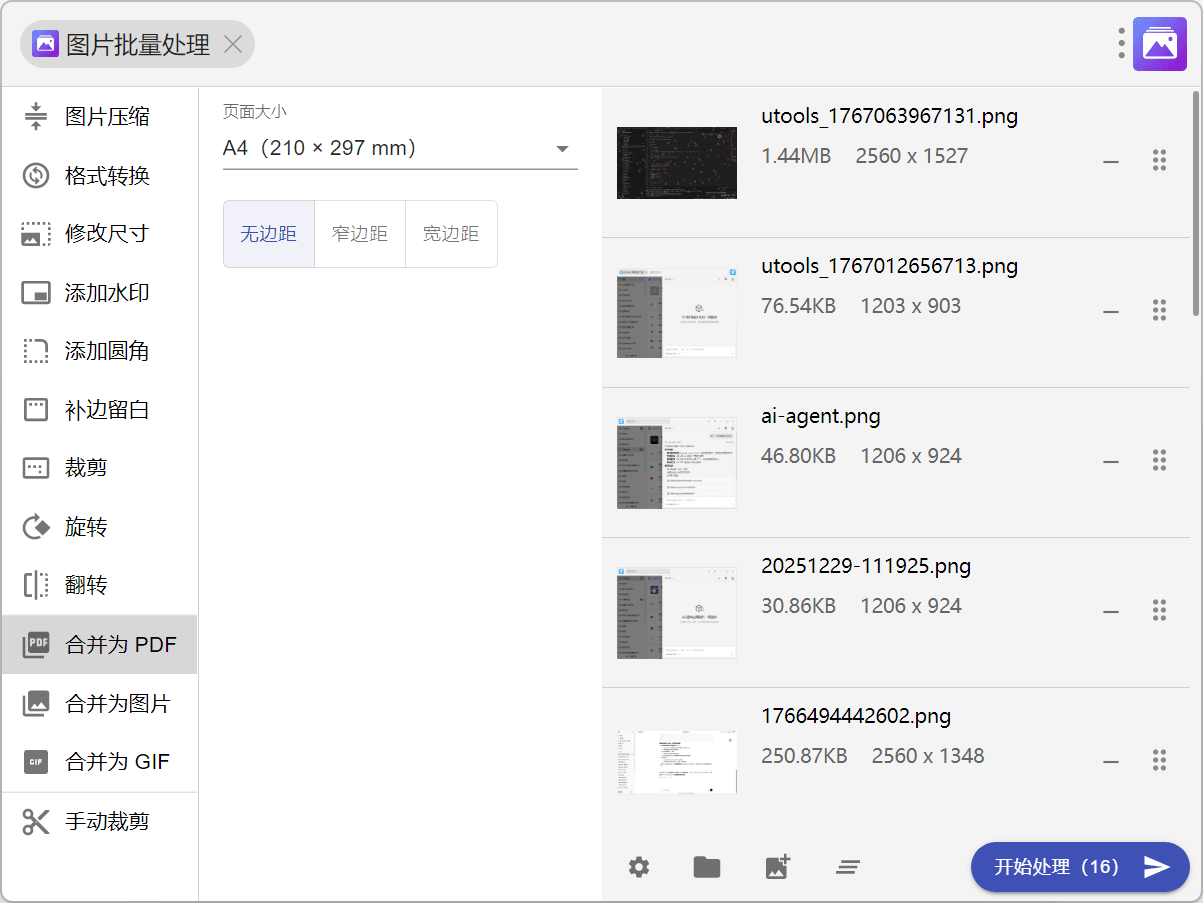The image size is (1203, 903).
Task: Open the 页面大小 A4 dropdown
Action: [x=400, y=148]
